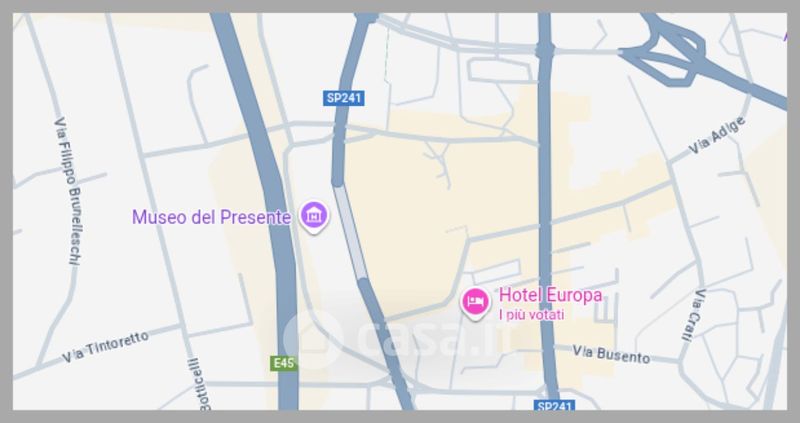Click the Via Crati street label
Viewport: 800px width, 423px height.
point(694,315)
